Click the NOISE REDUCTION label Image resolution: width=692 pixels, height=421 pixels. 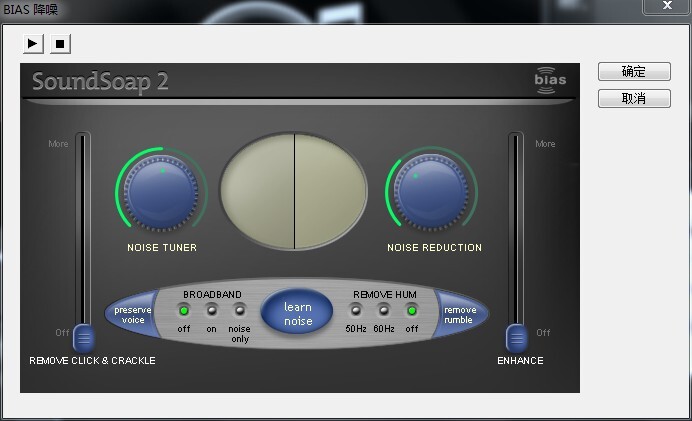tap(434, 248)
